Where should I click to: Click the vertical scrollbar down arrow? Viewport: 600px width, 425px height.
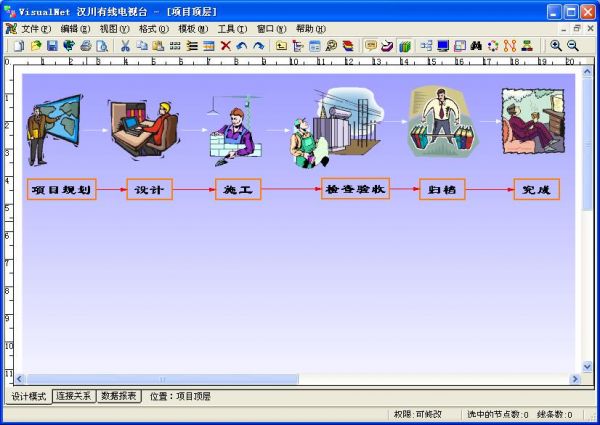[587, 366]
